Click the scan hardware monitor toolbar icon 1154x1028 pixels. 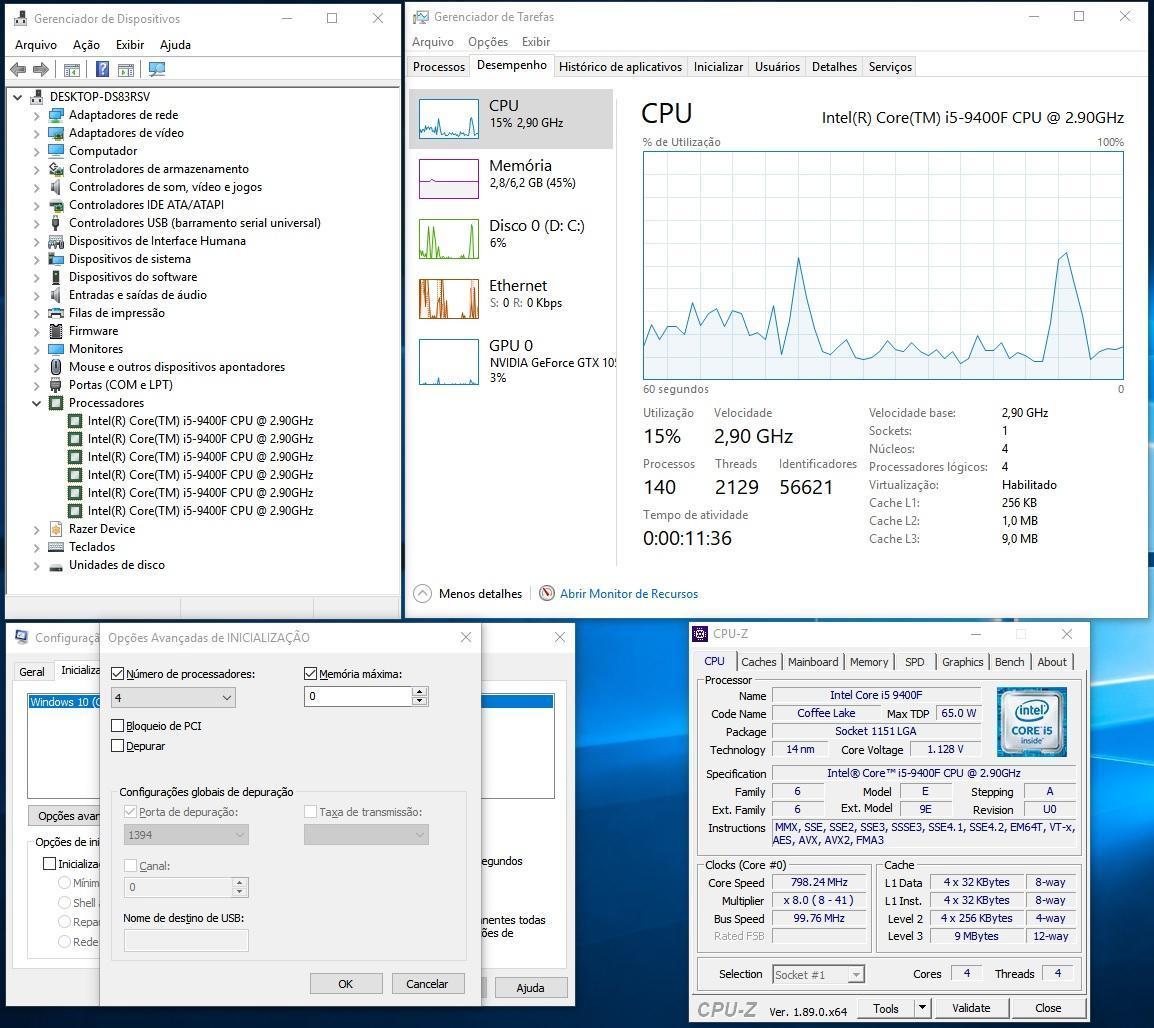pyautogui.click(x=157, y=69)
